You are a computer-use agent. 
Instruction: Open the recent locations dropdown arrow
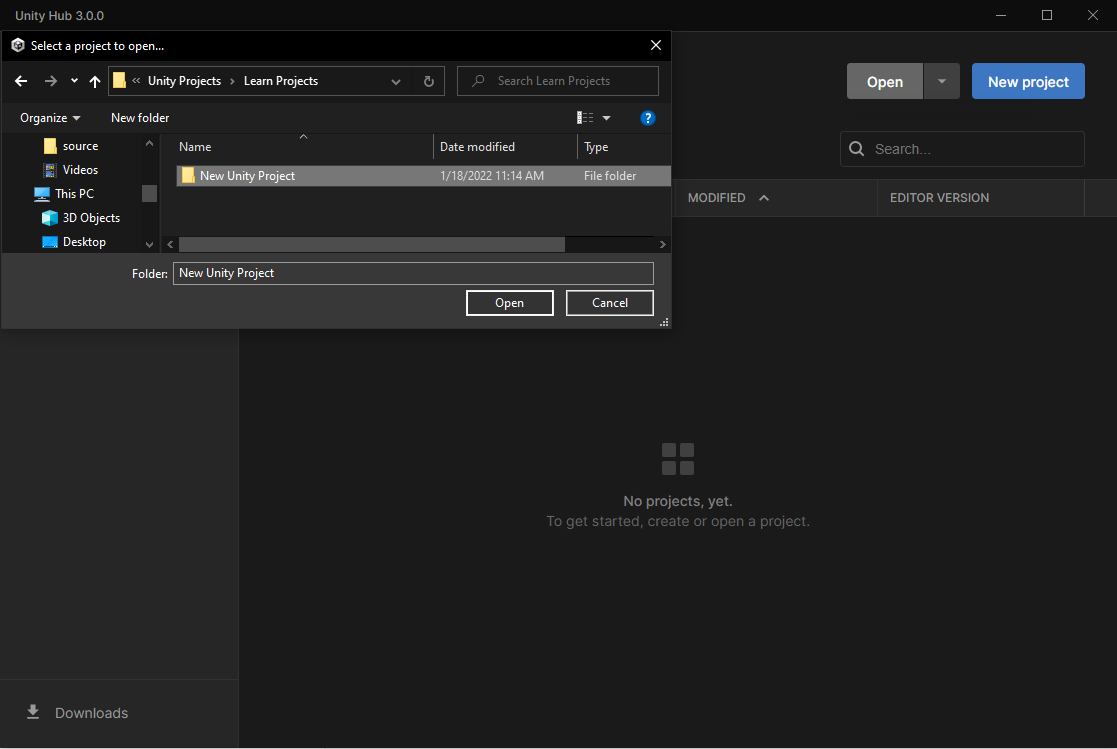pos(74,81)
